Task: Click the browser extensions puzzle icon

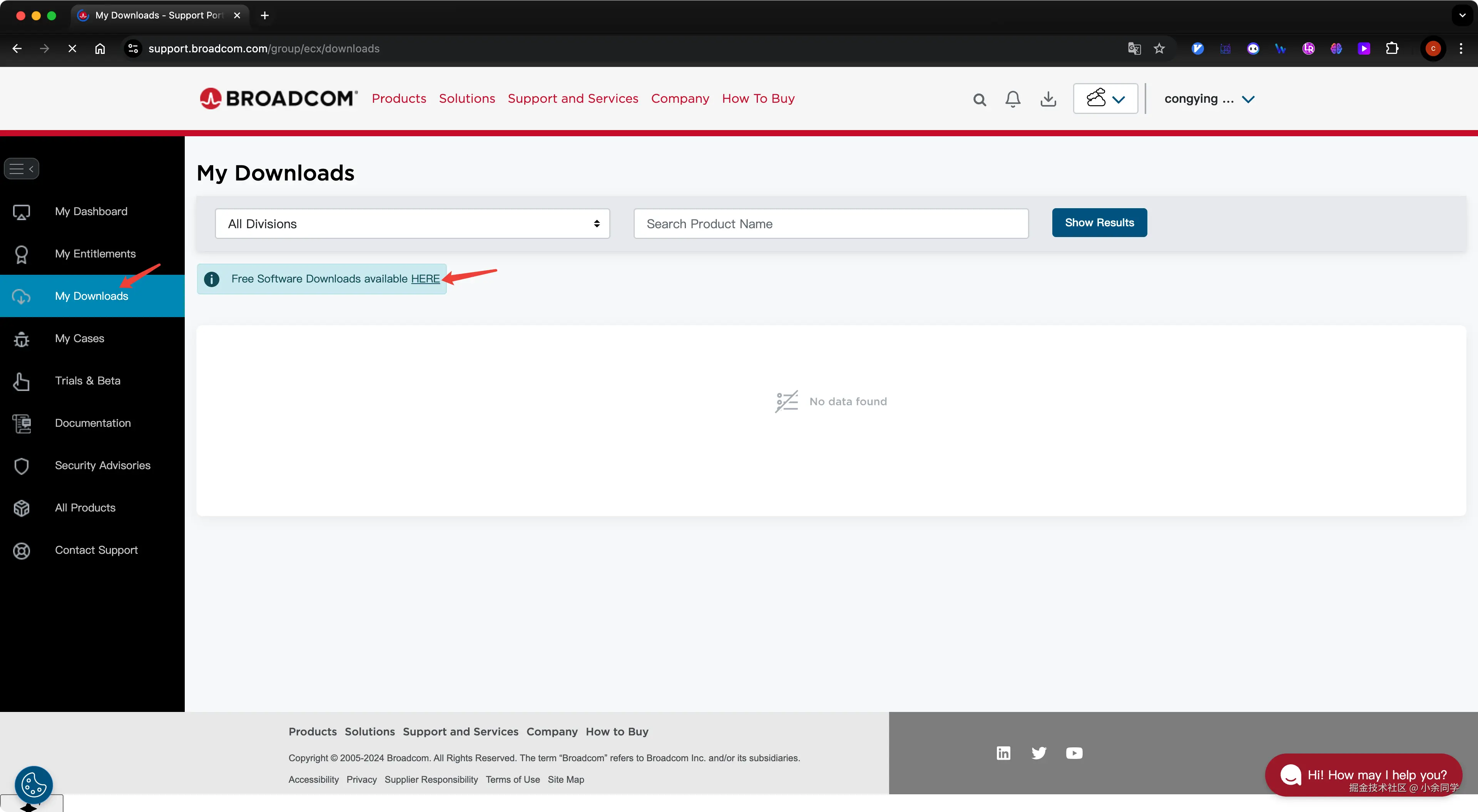Action: (1392, 49)
